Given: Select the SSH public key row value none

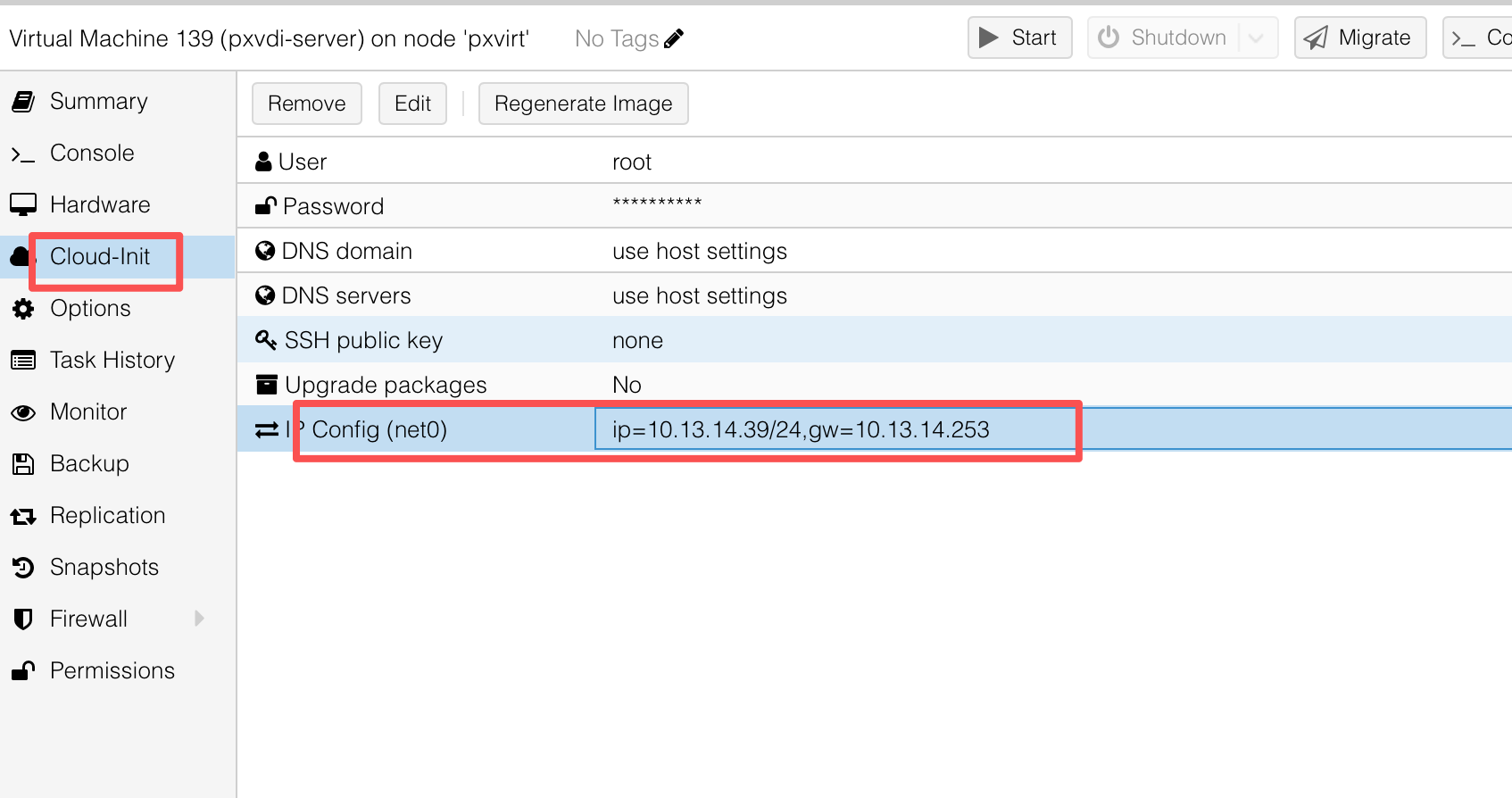Looking at the screenshot, I should [x=637, y=340].
